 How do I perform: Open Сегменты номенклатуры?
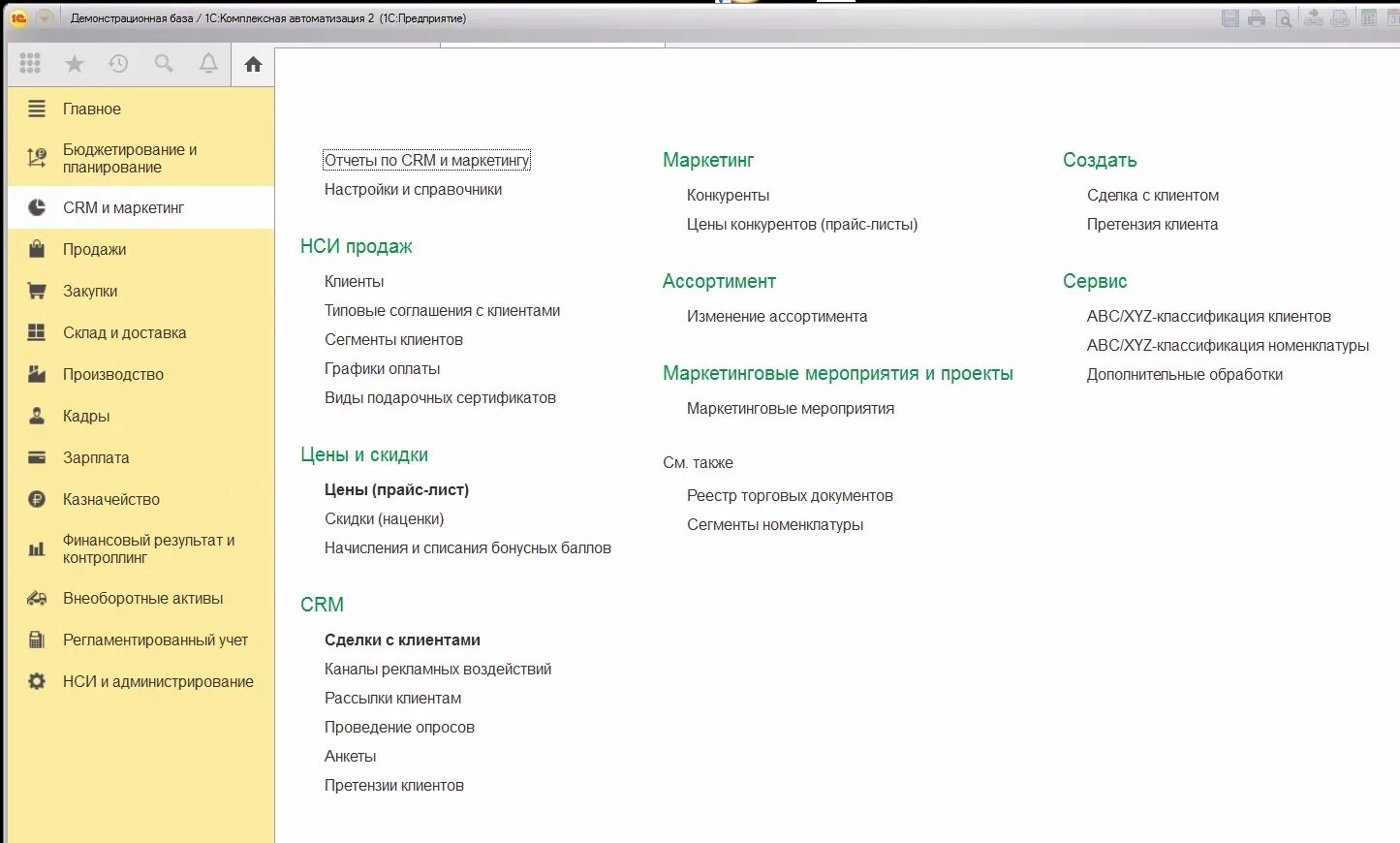coord(775,524)
